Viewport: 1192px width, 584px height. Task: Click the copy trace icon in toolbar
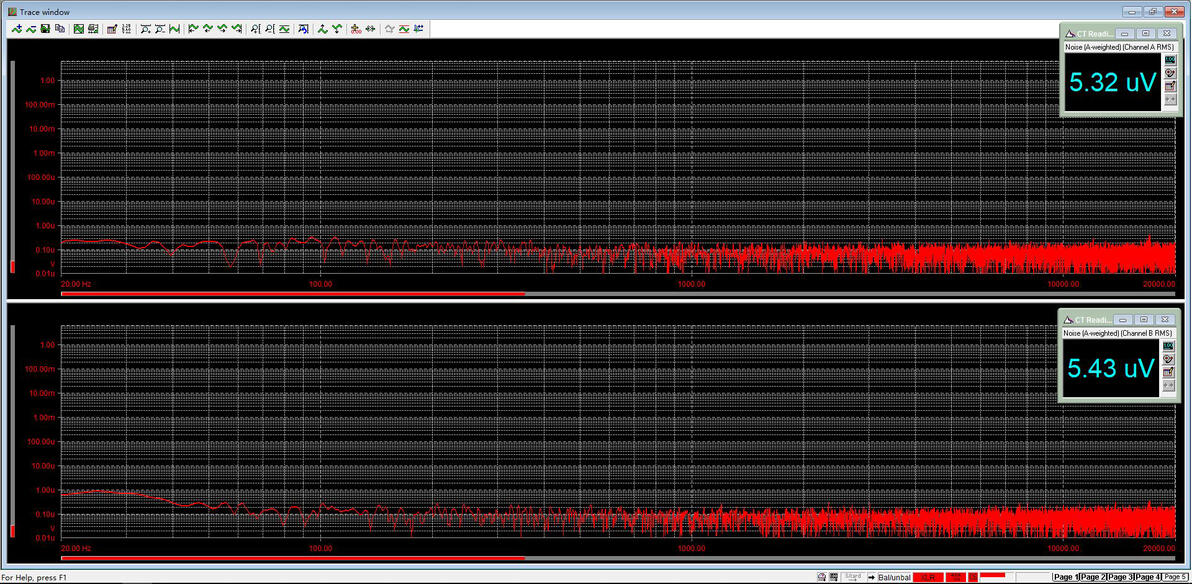59,29
